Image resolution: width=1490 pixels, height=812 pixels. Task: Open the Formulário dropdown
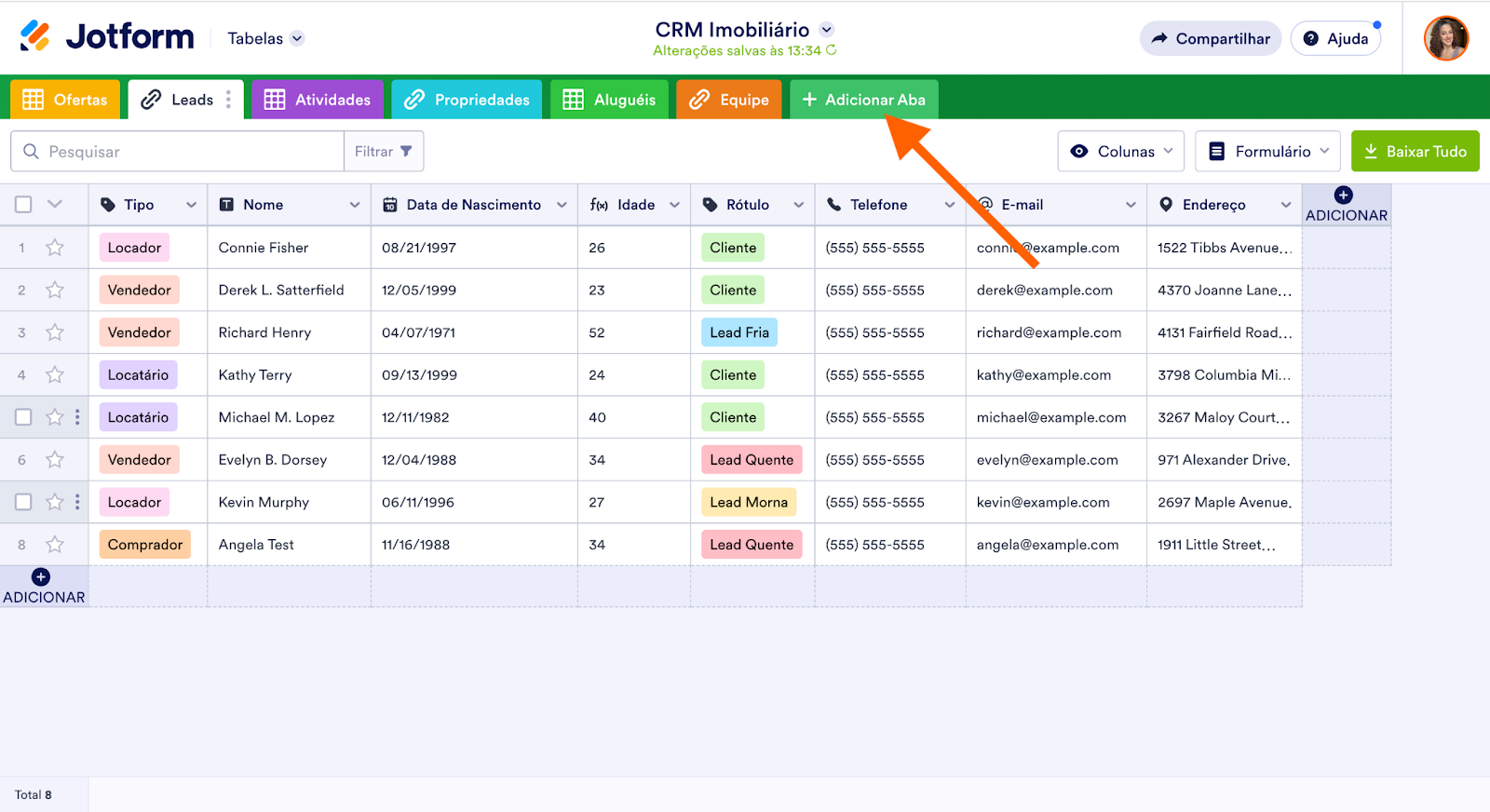pos(1268,151)
